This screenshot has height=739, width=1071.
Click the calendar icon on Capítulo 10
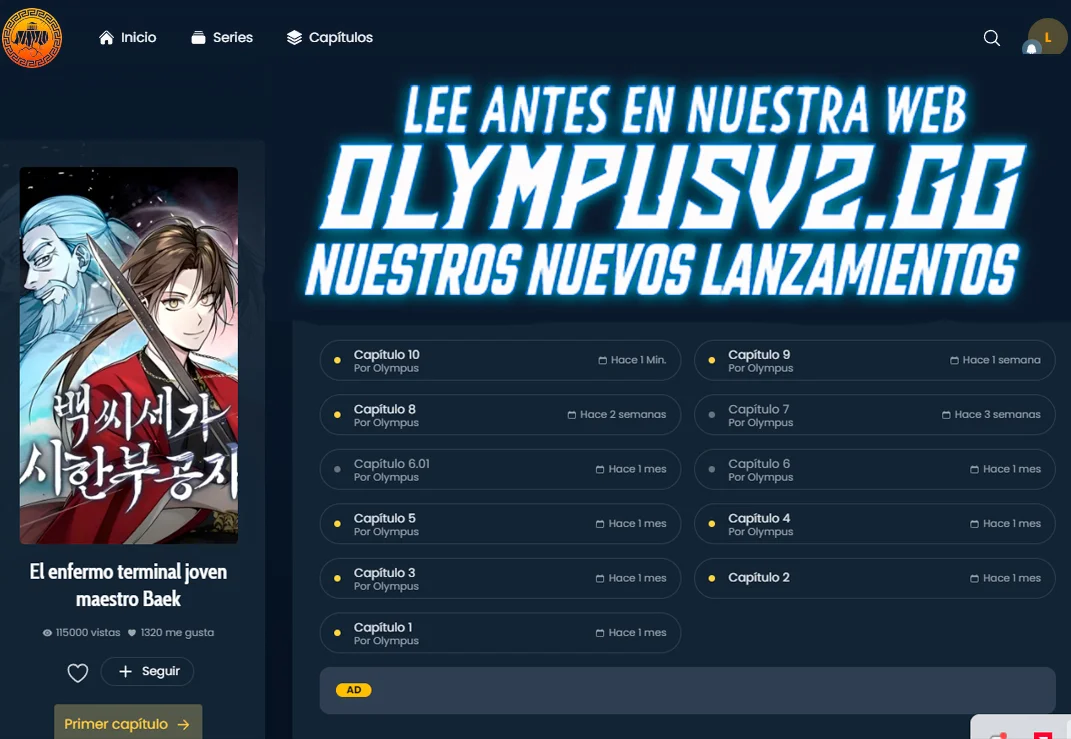602,361
